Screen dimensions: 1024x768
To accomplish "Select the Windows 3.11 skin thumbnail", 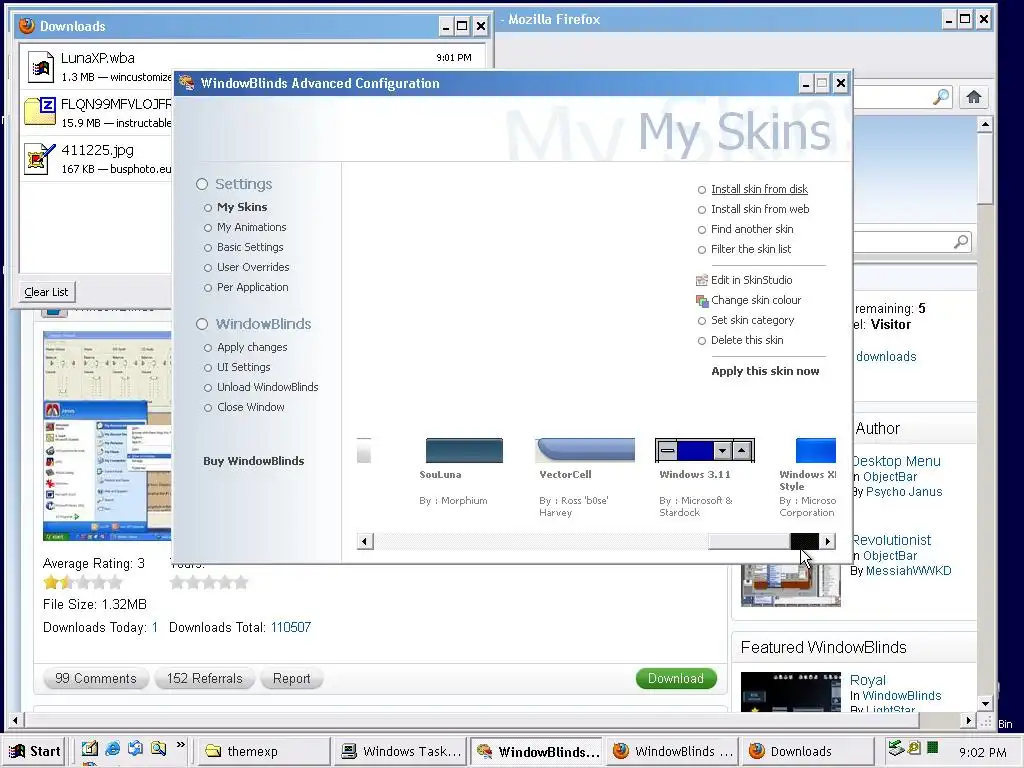I will pos(705,451).
